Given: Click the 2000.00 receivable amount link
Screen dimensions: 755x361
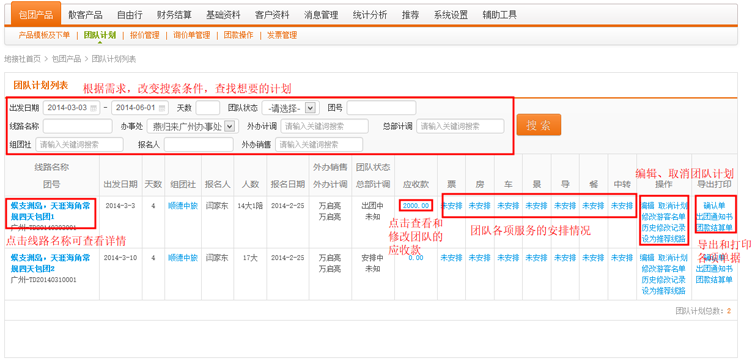Looking at the screenshot, I should point(416,206).
